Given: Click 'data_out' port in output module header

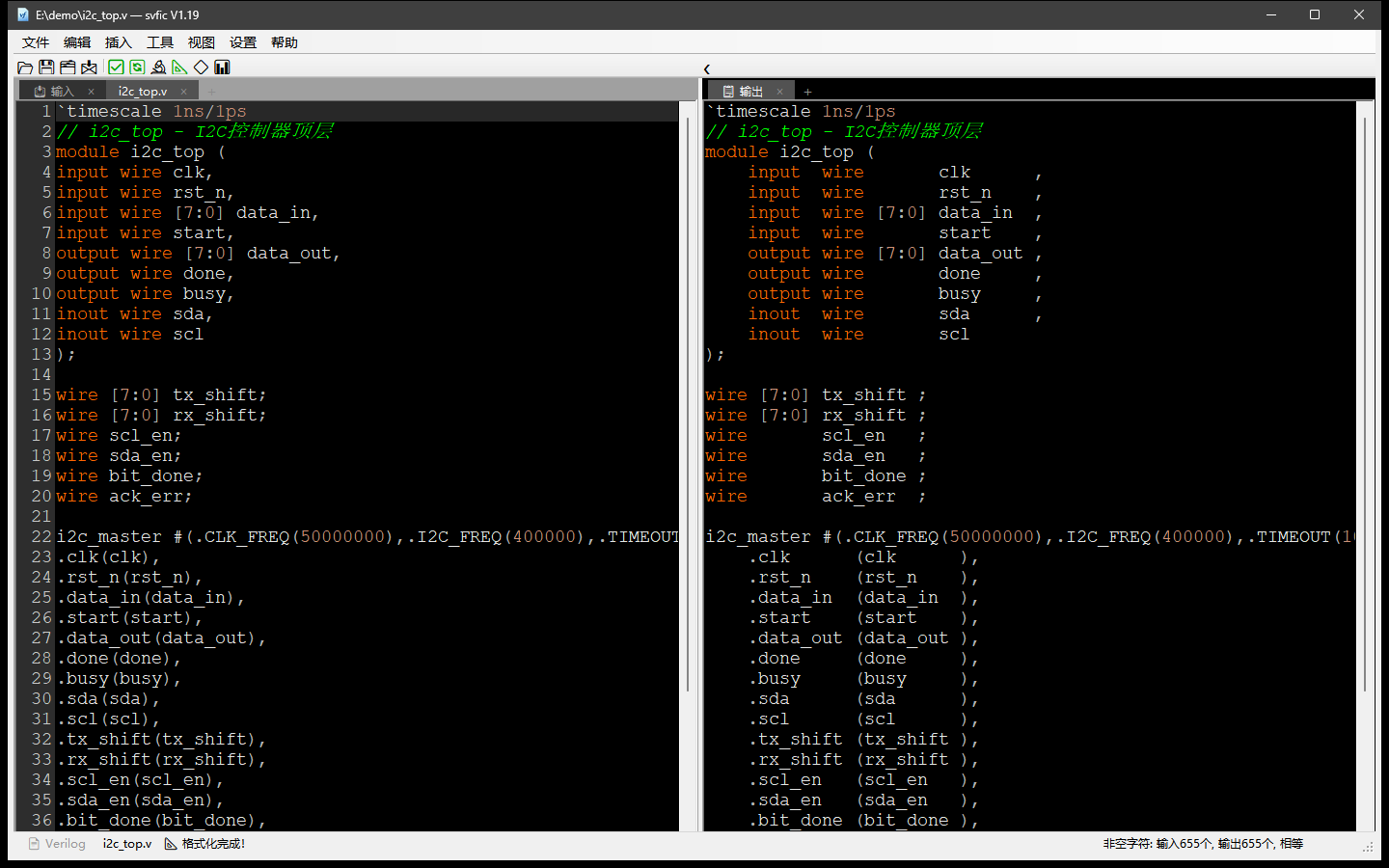Looking at the screenshot, I should [980, 254].
